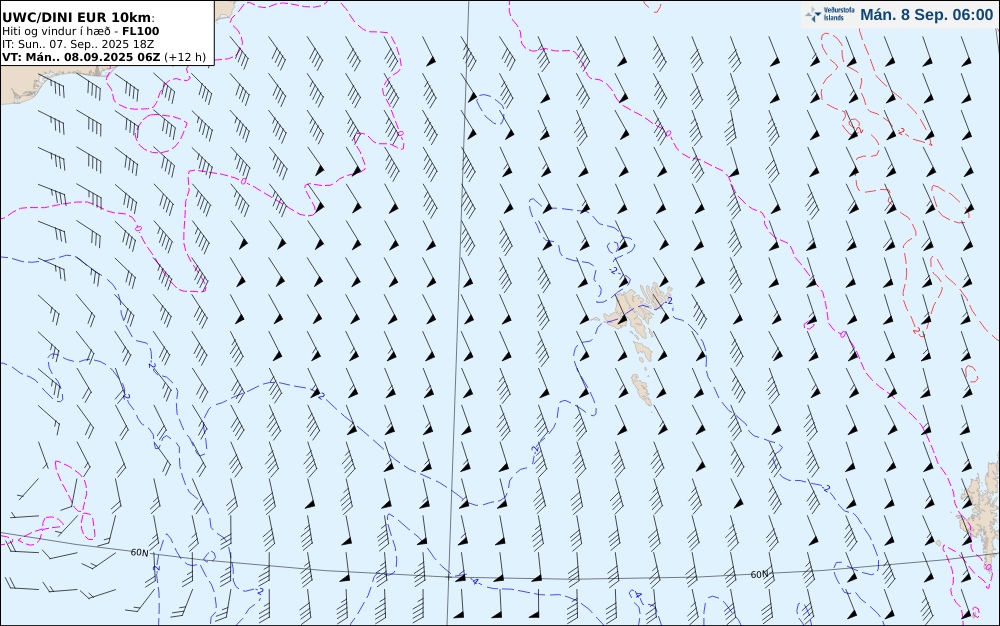This screenshot has width=1000, height=626.
Task: Click the Veðurstofa Íslands logo
Action: point(829,14)
